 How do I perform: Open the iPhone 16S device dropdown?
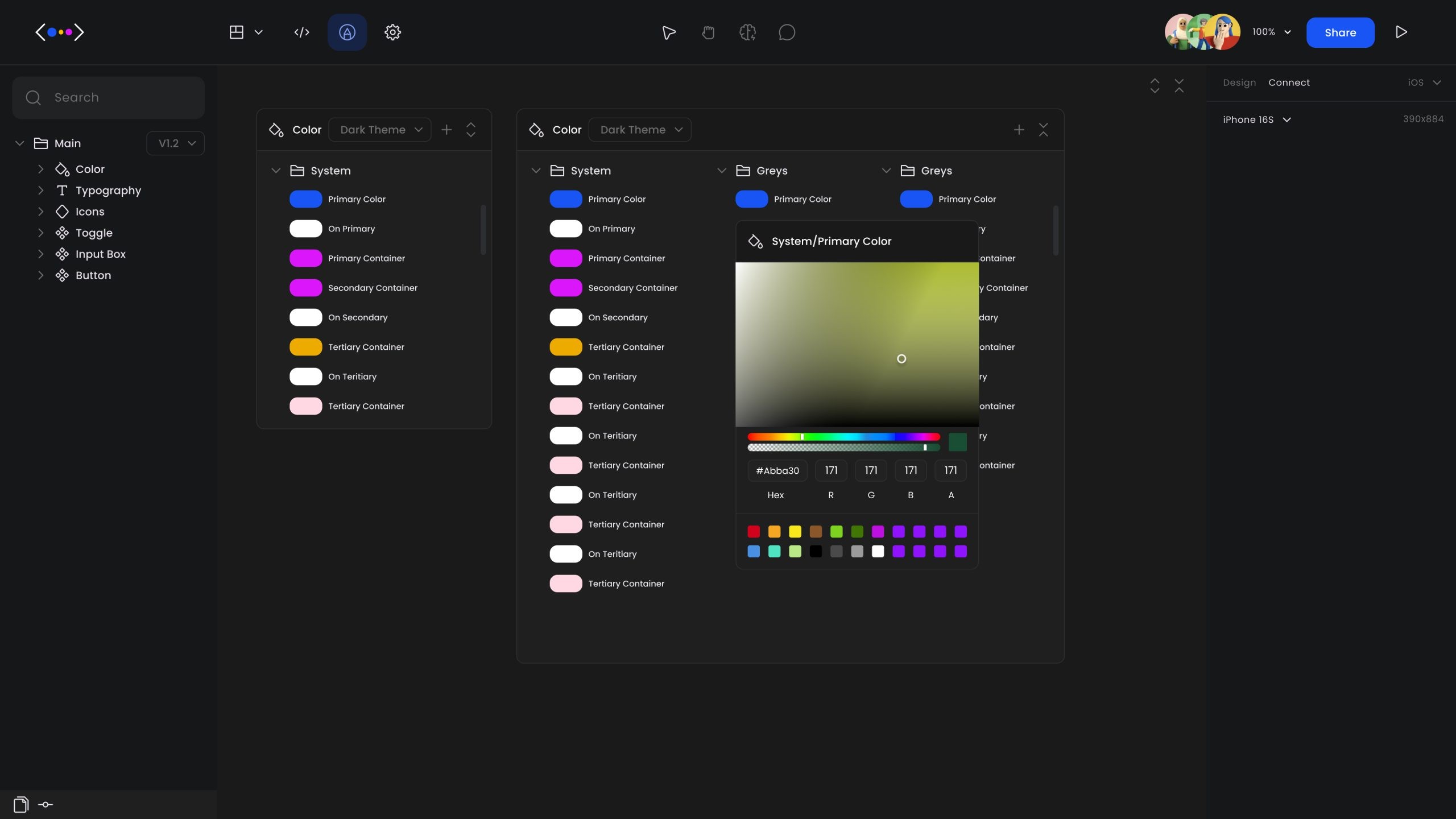(x=1257, y=119)
